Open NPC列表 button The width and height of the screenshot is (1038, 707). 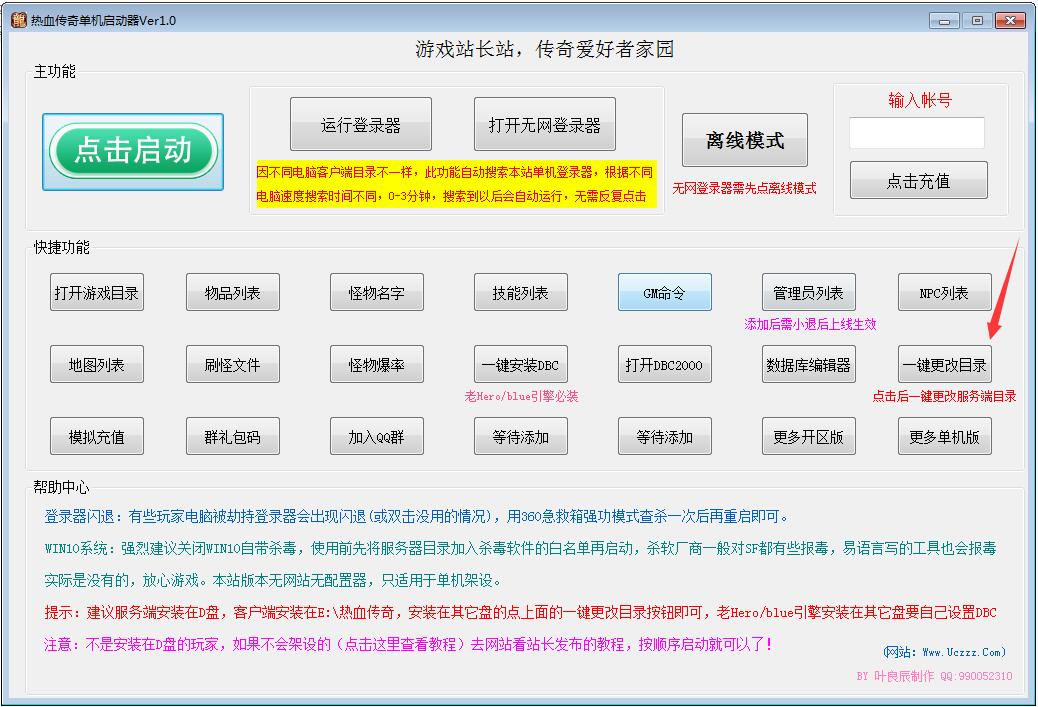[x=945, y=292]
